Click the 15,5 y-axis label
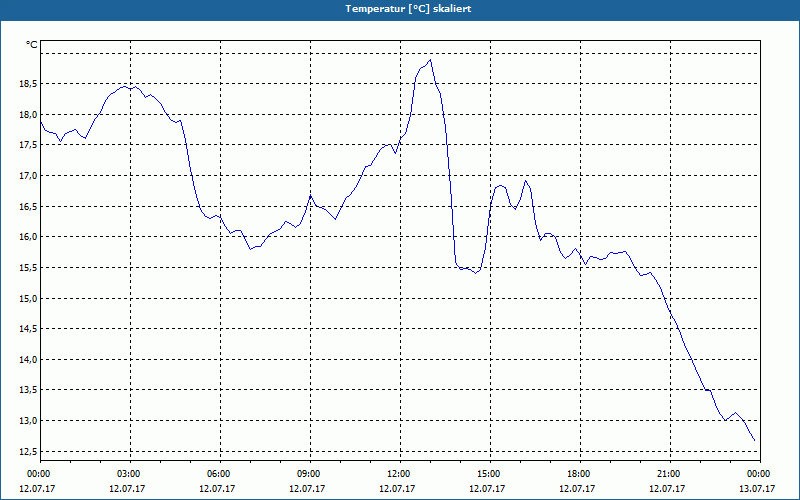The image size is (800, 500). pos(29,267)
